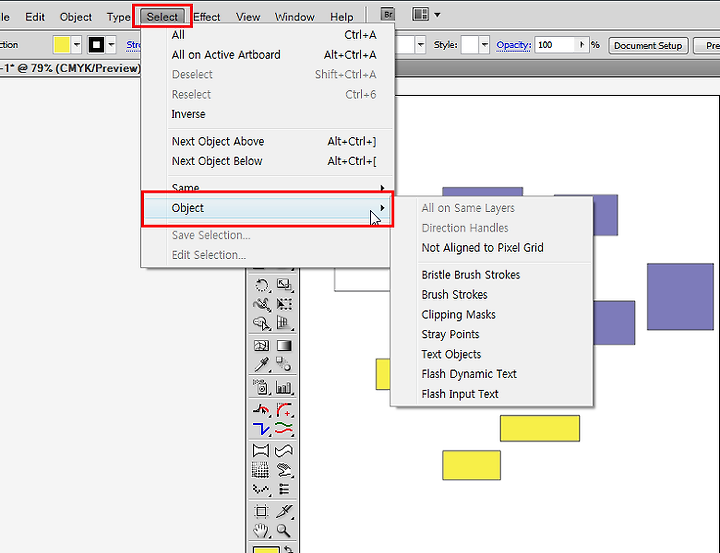This screenshot has width=720, height=553.
Task: Select the Hand tool
Action: pos(261,531)
